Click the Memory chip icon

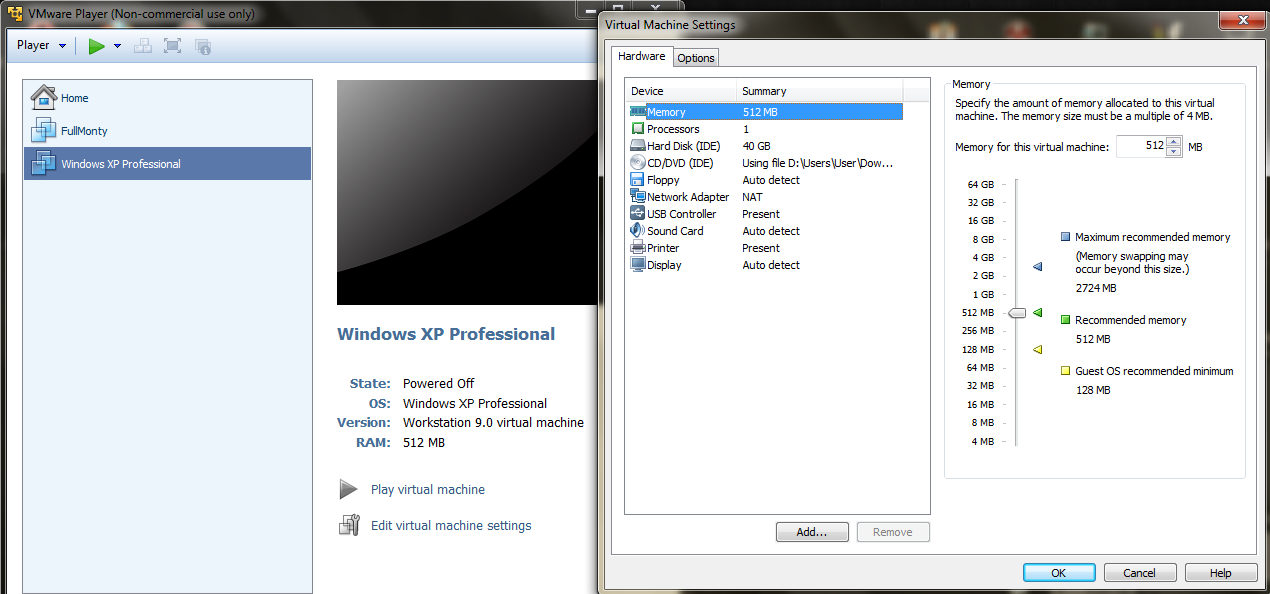click(638, 112)
